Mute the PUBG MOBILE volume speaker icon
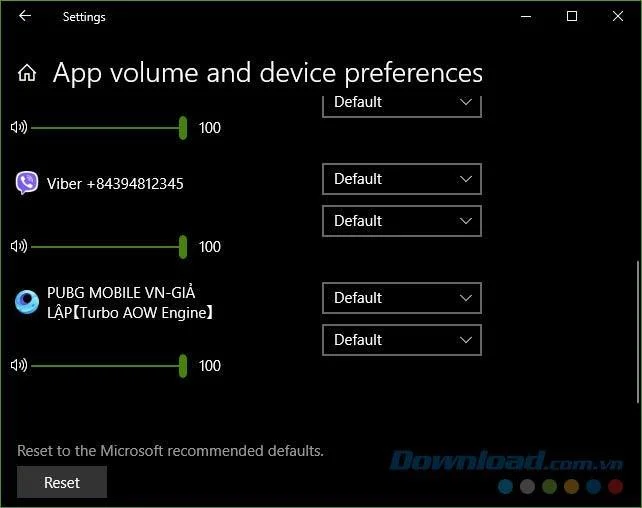This screenshot has height=508, width=642. point(19,365)
